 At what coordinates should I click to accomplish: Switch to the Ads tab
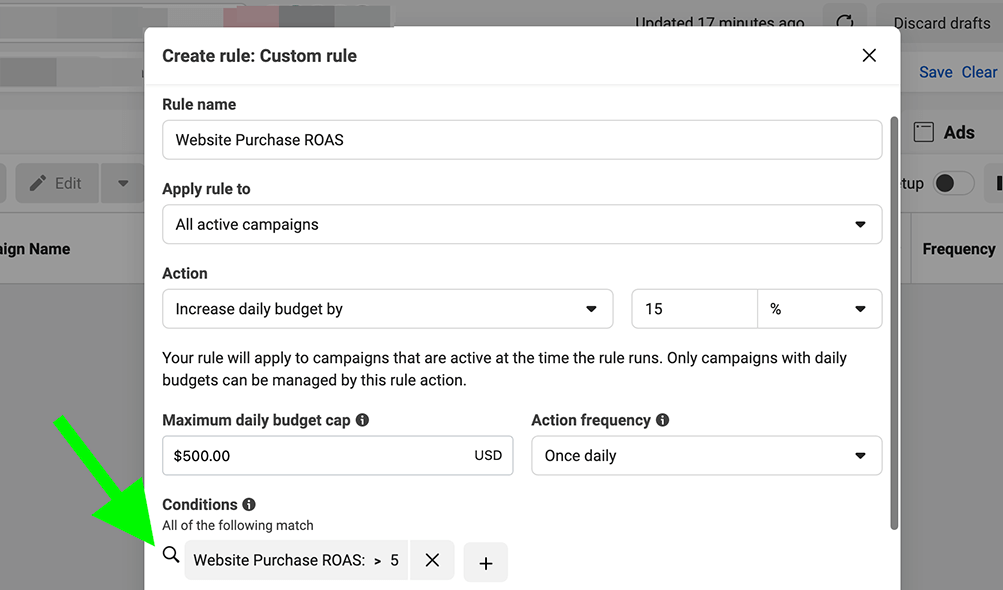(945, 132)
